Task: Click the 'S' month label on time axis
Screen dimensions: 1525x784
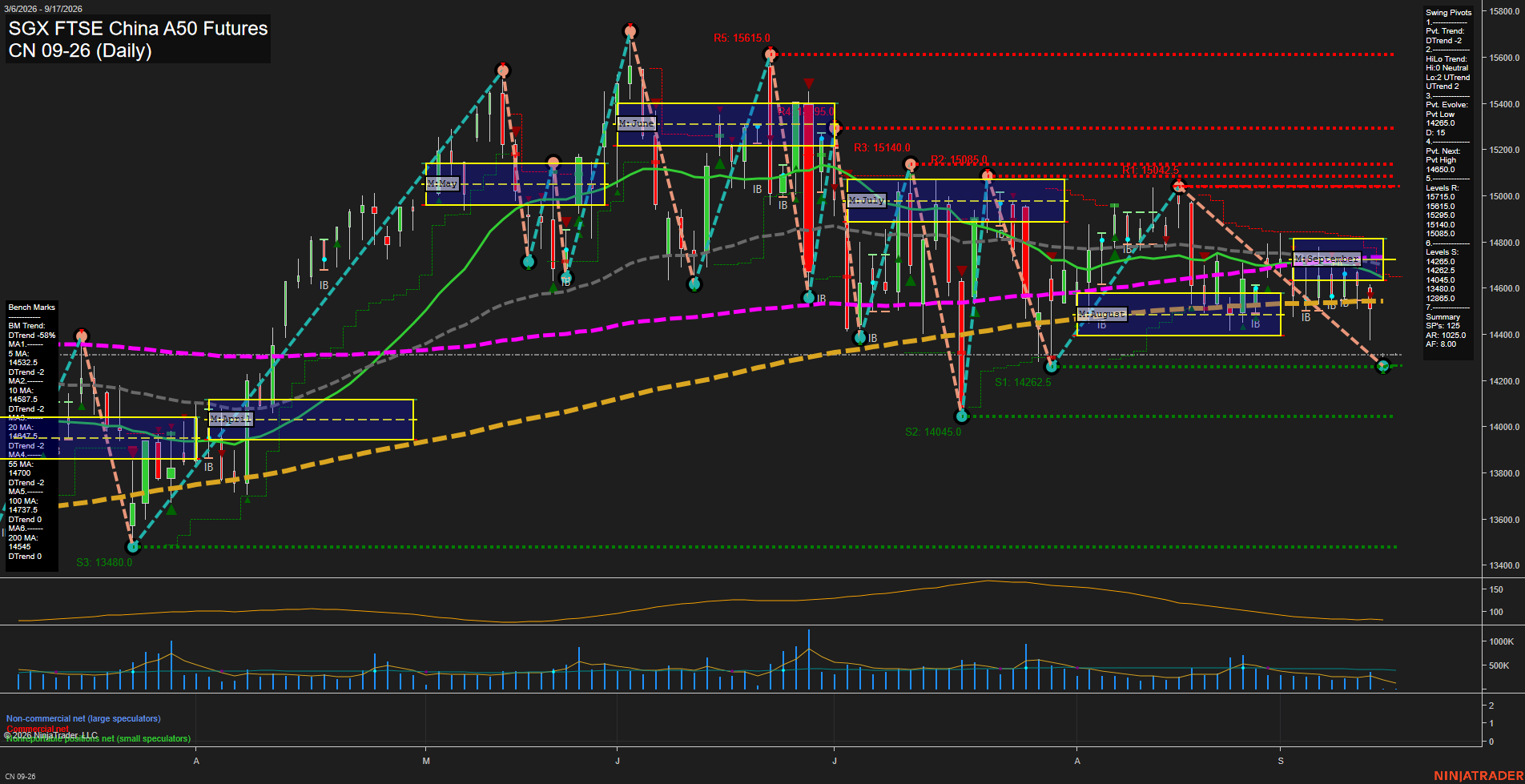Action: pyautogui.click(x=1281, y=761)
